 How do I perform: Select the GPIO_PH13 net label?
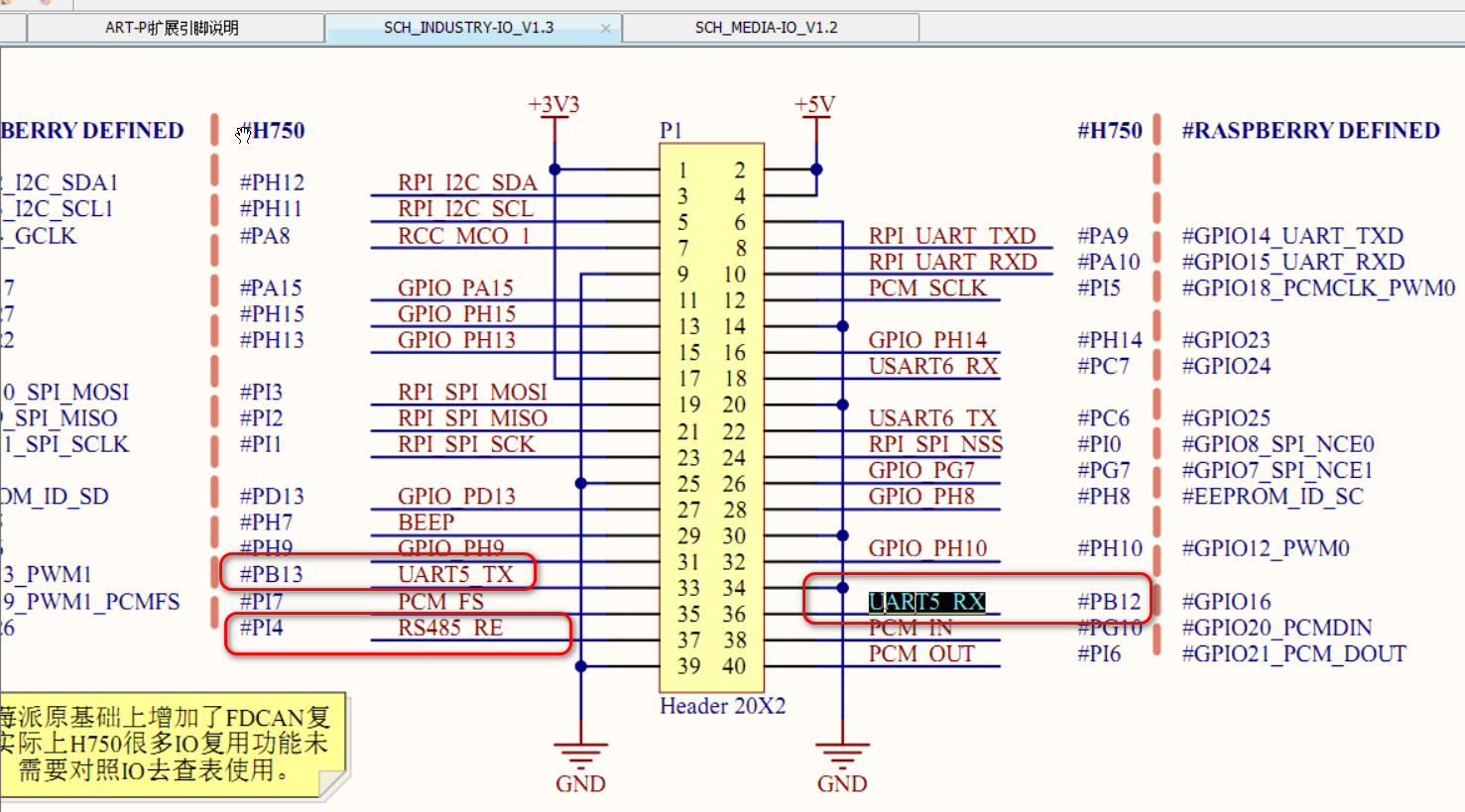pyautogui.click(x=457, y=340)
